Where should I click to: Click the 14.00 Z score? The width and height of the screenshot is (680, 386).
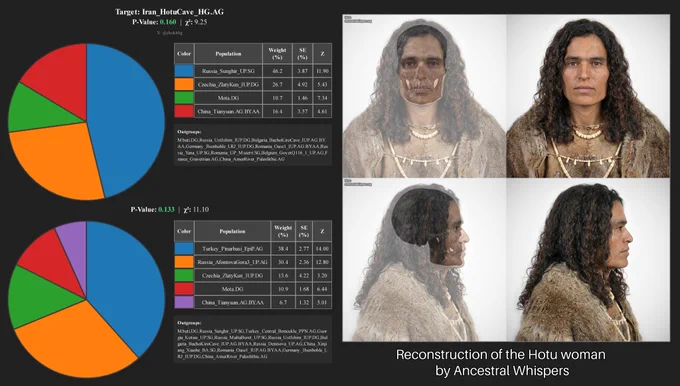pos(322,249)
